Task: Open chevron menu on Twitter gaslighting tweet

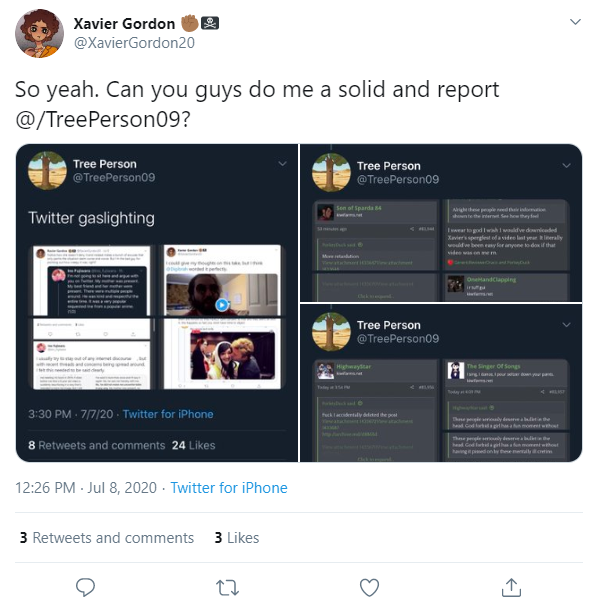Action: [x=282, y=164]
